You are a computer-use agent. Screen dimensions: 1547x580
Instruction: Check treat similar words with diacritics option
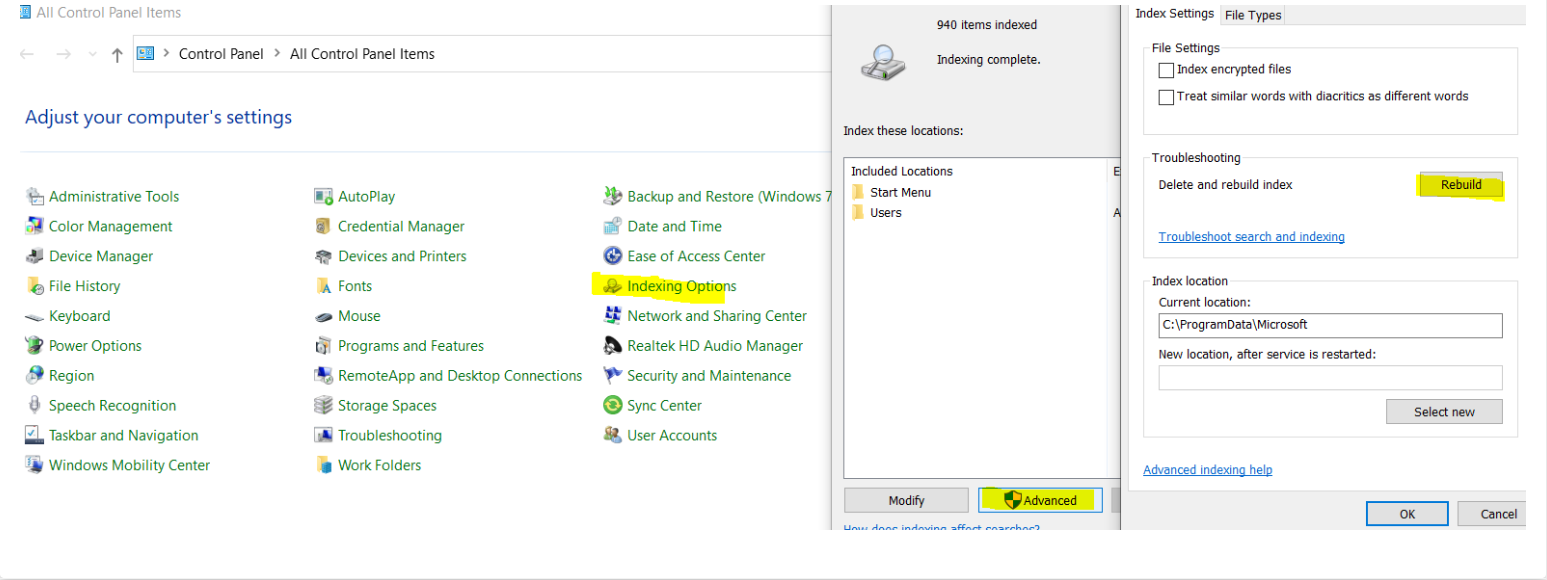[x=1166, y=96]
